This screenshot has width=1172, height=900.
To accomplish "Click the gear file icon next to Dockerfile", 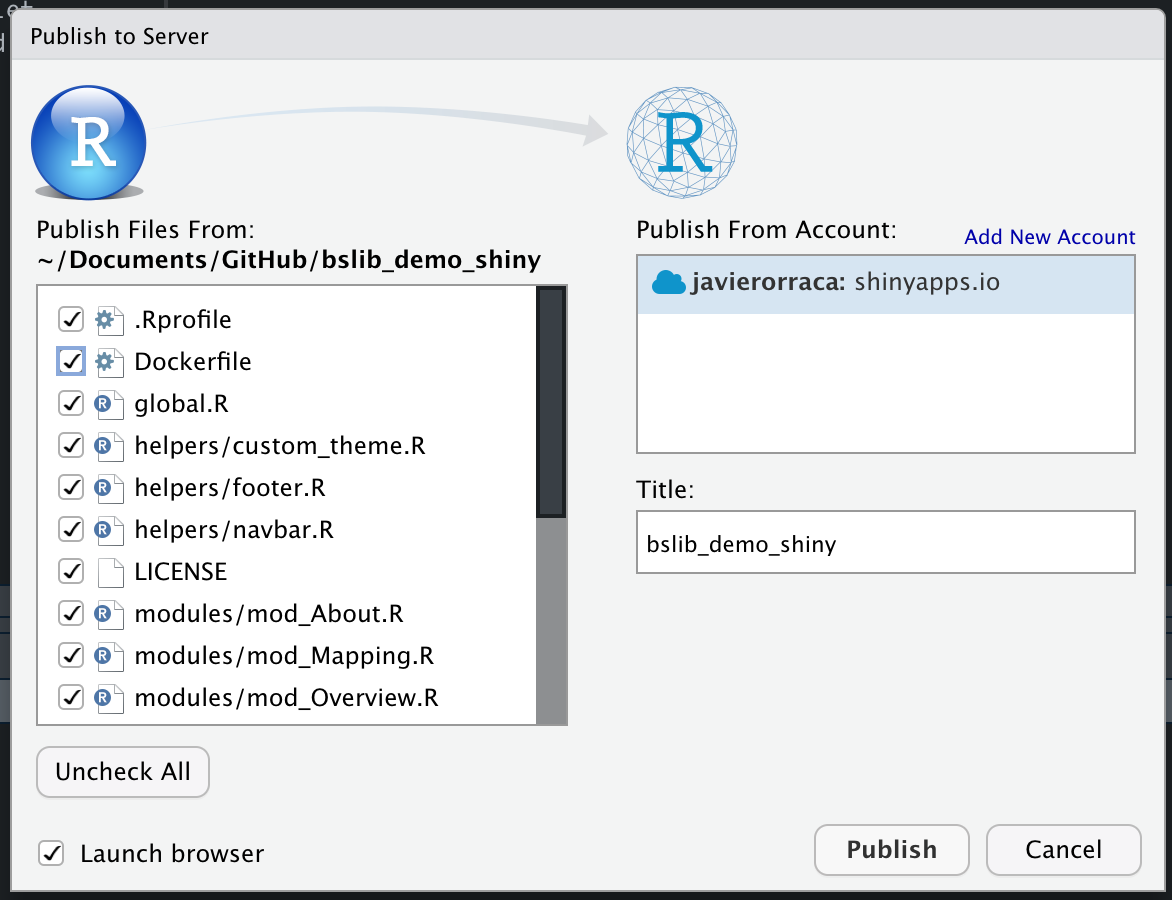I will 109,362.
